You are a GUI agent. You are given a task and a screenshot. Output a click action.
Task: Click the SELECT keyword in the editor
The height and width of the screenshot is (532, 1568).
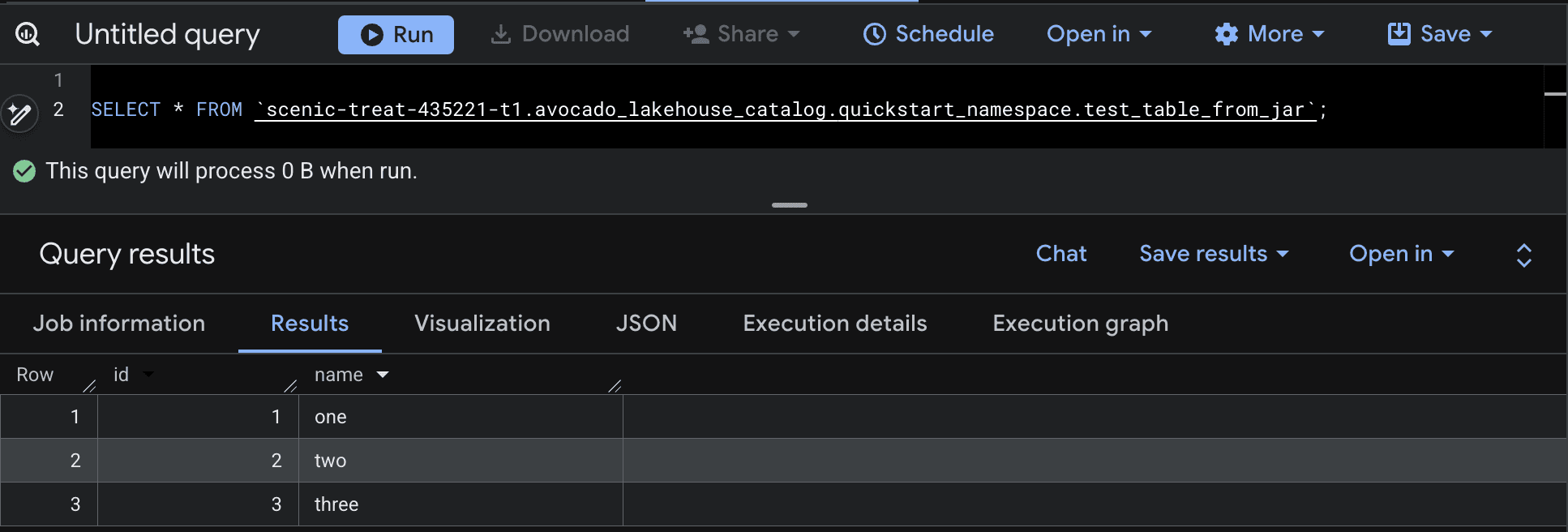point(126,109)
